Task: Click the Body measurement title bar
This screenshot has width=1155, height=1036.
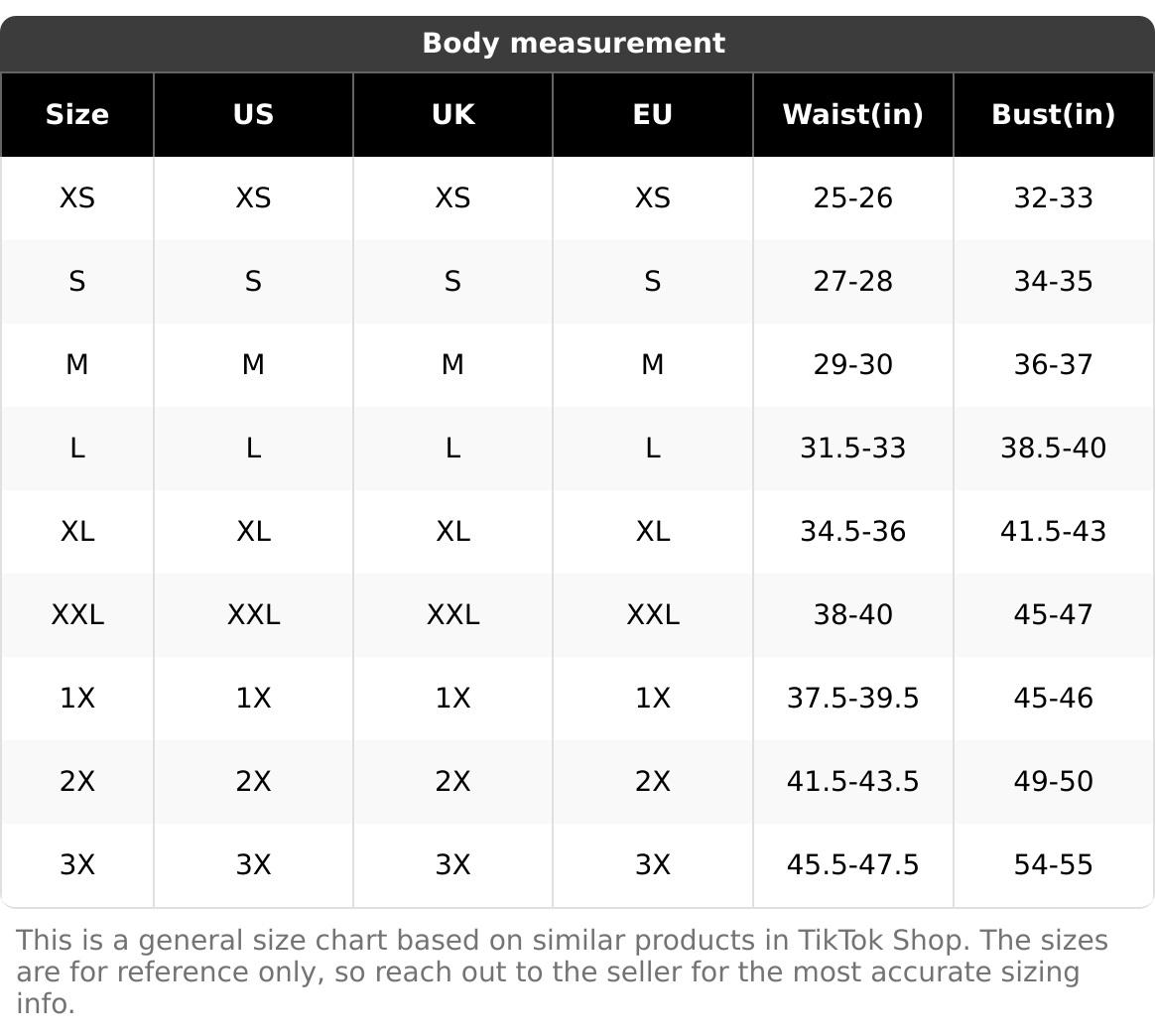Action: pyautogui.click(x=574, y=44)
